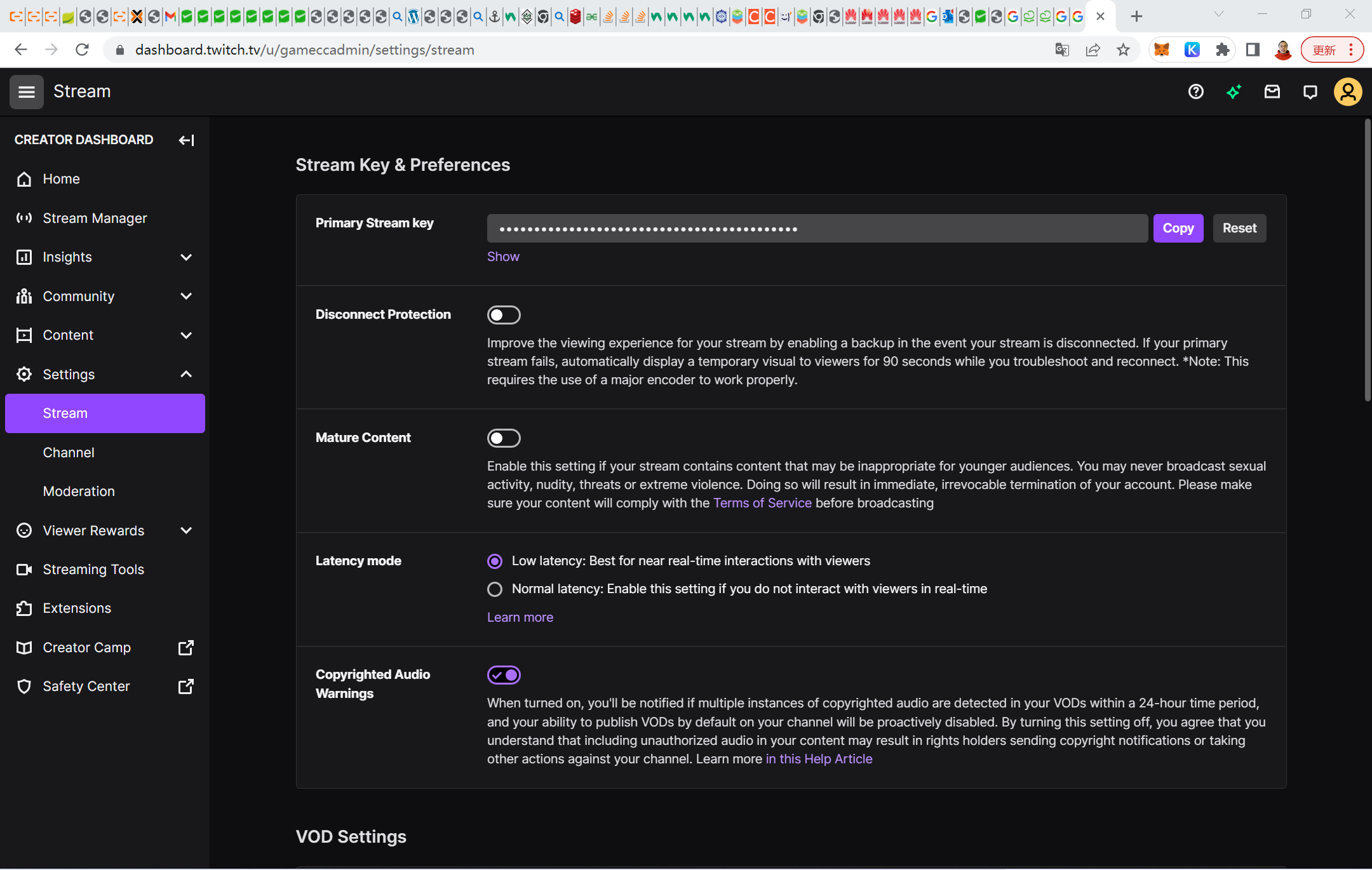The width and height of the screenshot is (1372, 870).
Task: Copy the primary stream key
Action: [x=1178, y=228]
